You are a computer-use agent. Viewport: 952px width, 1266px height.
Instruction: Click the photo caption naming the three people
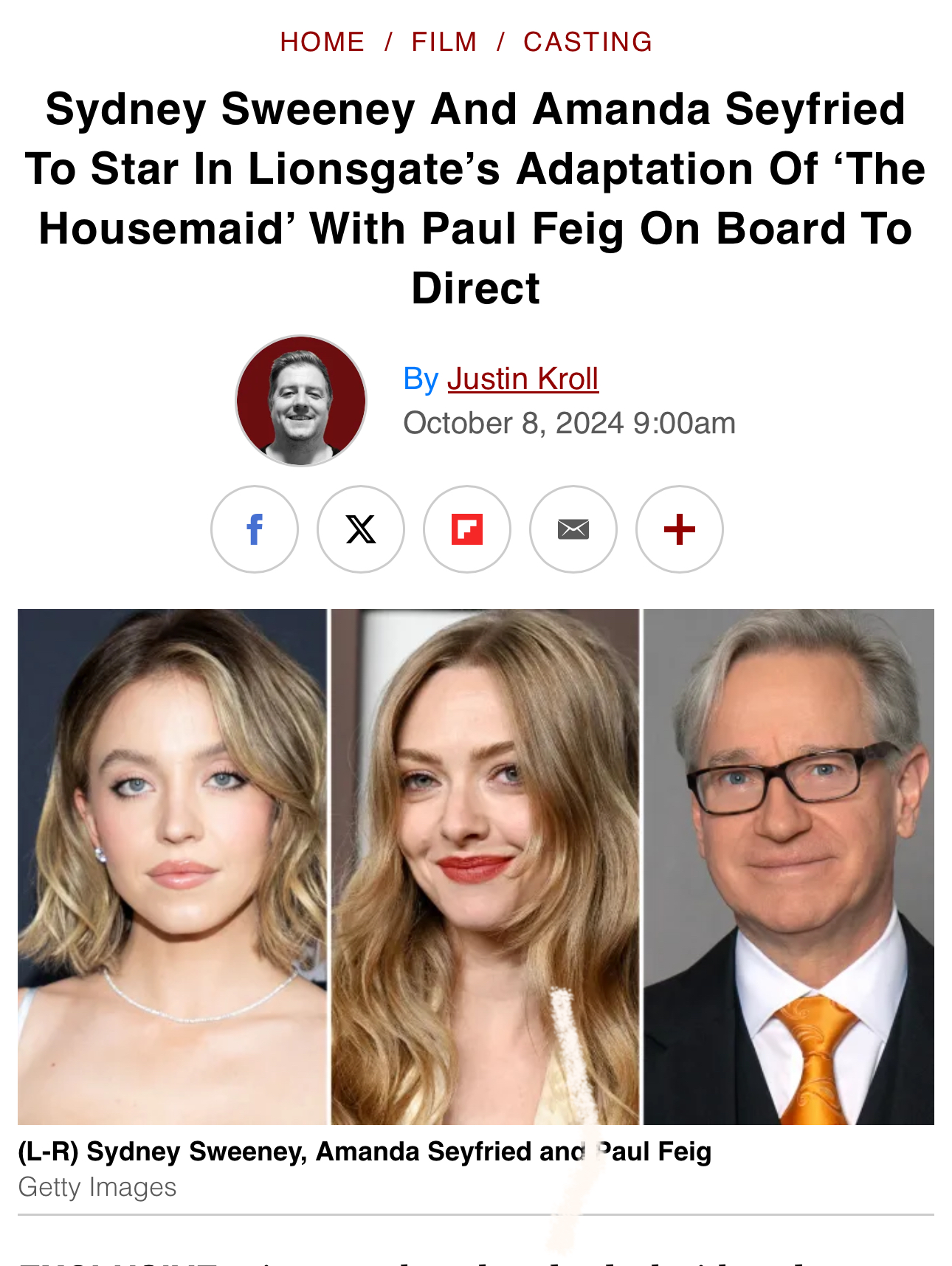pyautogui.click(x=365, y=1152)
